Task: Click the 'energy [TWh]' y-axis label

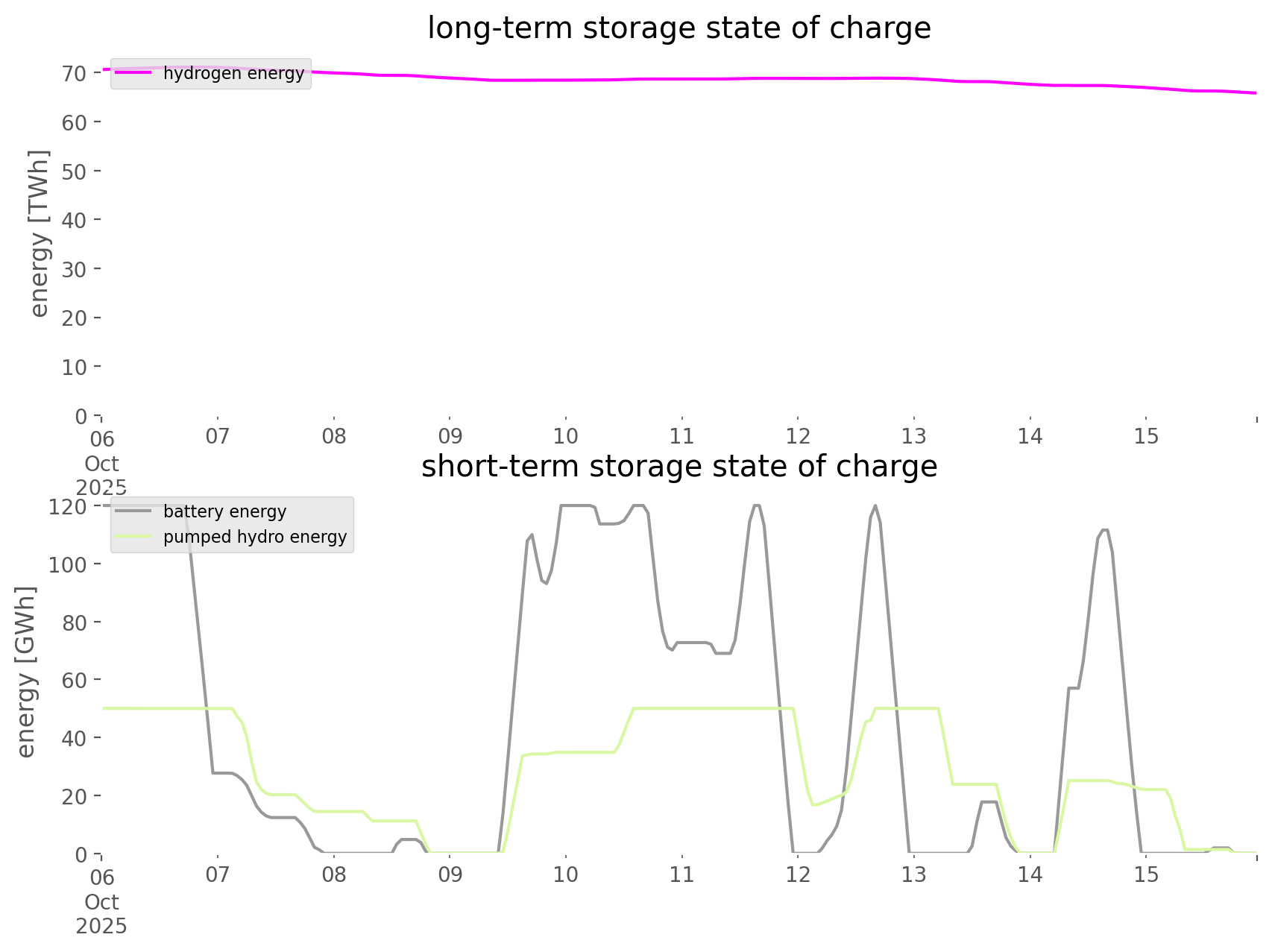Action: click(40, 233)
